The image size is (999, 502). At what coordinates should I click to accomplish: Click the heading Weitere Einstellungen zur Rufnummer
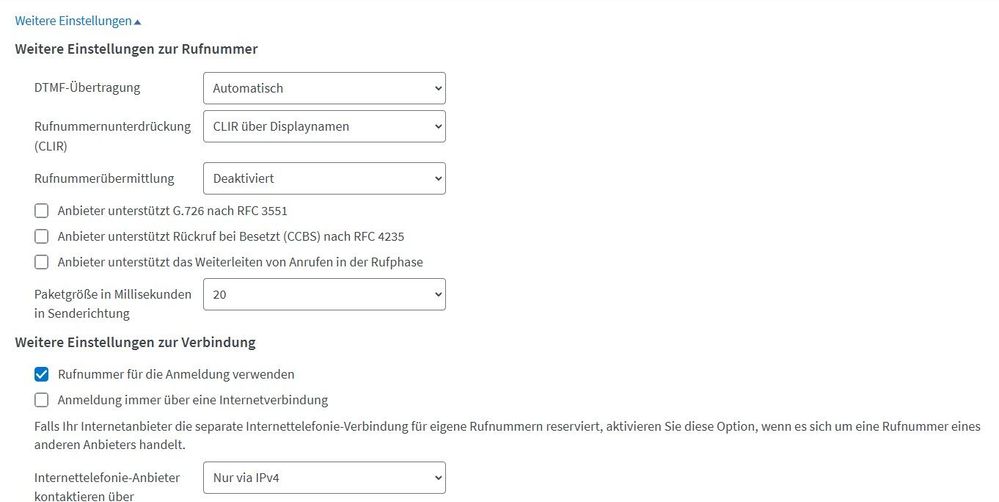[x=136, y=48]
